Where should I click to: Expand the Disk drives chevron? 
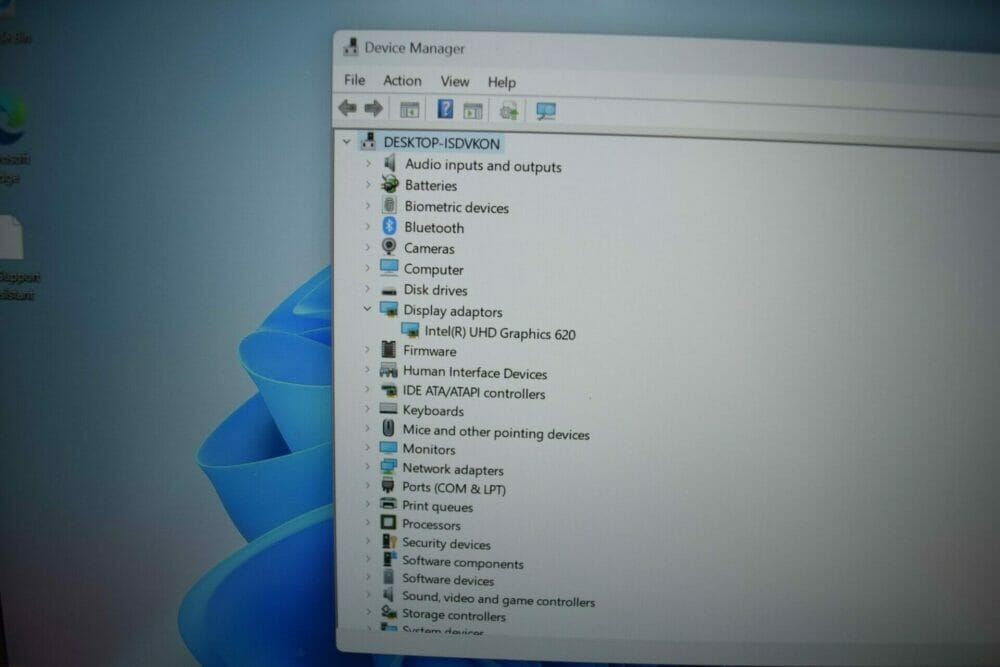pos(367,288)
